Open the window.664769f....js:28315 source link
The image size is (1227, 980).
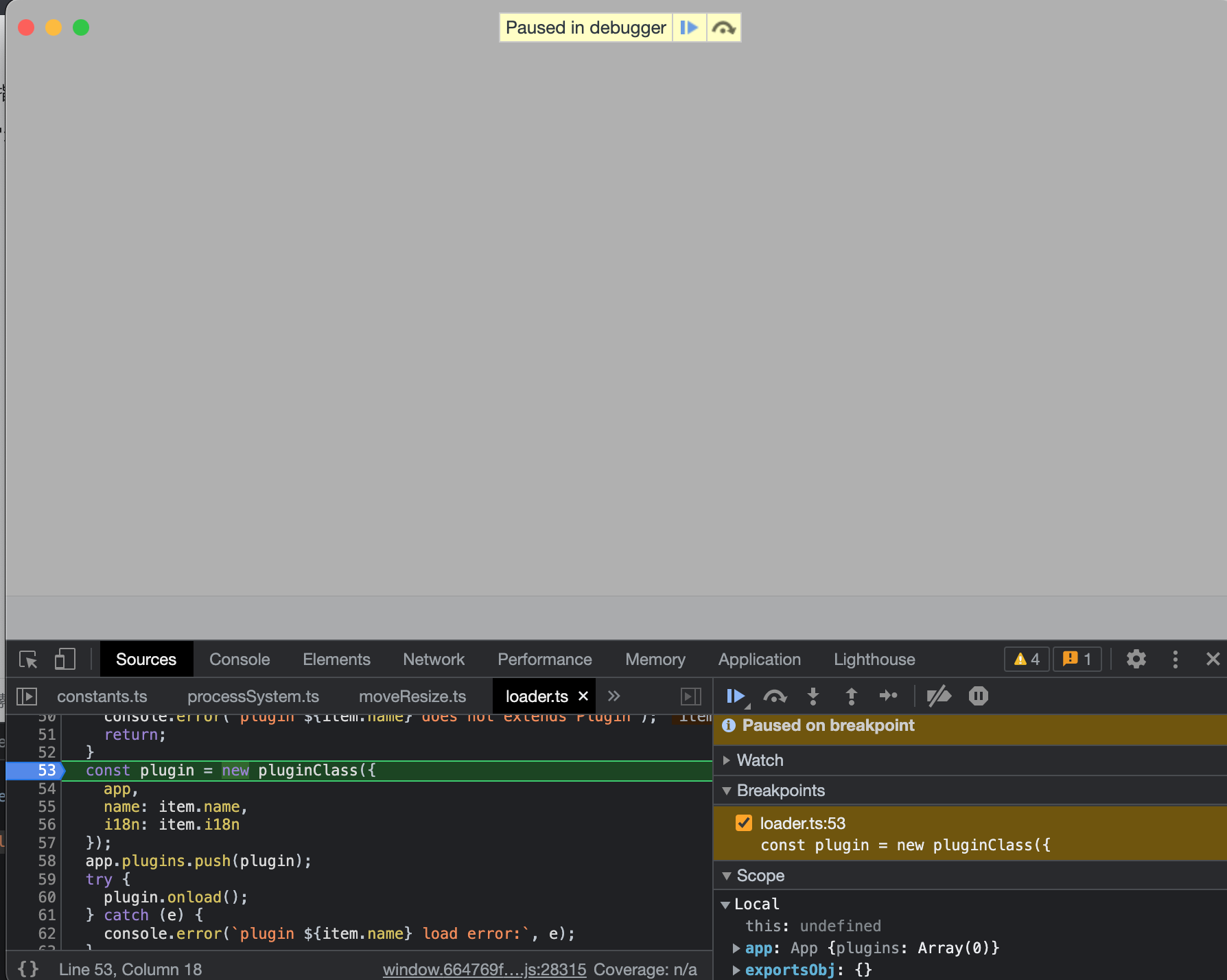coord(484,969)
